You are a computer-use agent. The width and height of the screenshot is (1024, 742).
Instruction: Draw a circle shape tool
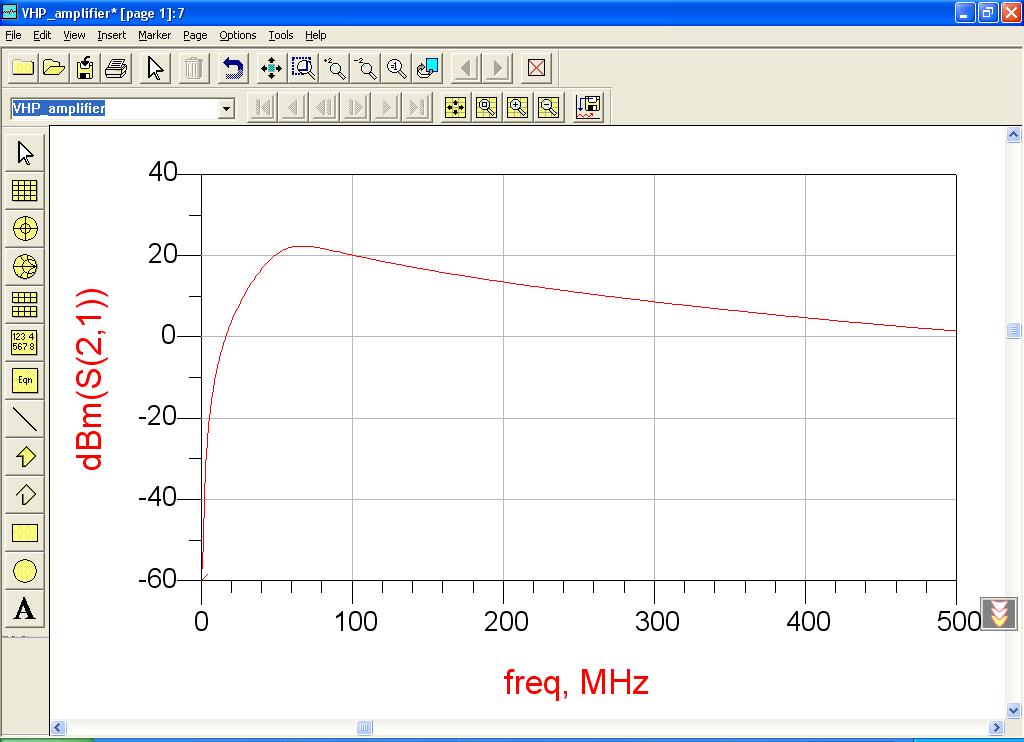25,571
